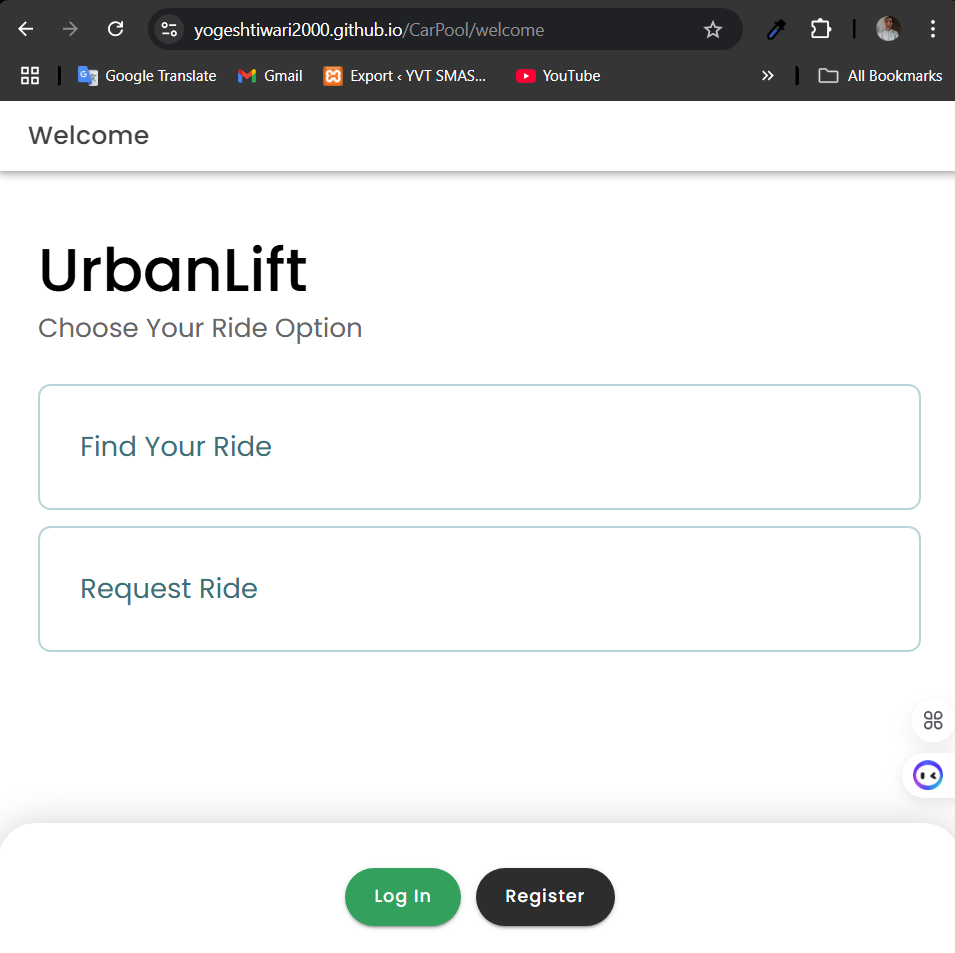Screen dimensions: 955x953
Task: Open the apps grid in bookmarks bar
Action: pos(30,76)
